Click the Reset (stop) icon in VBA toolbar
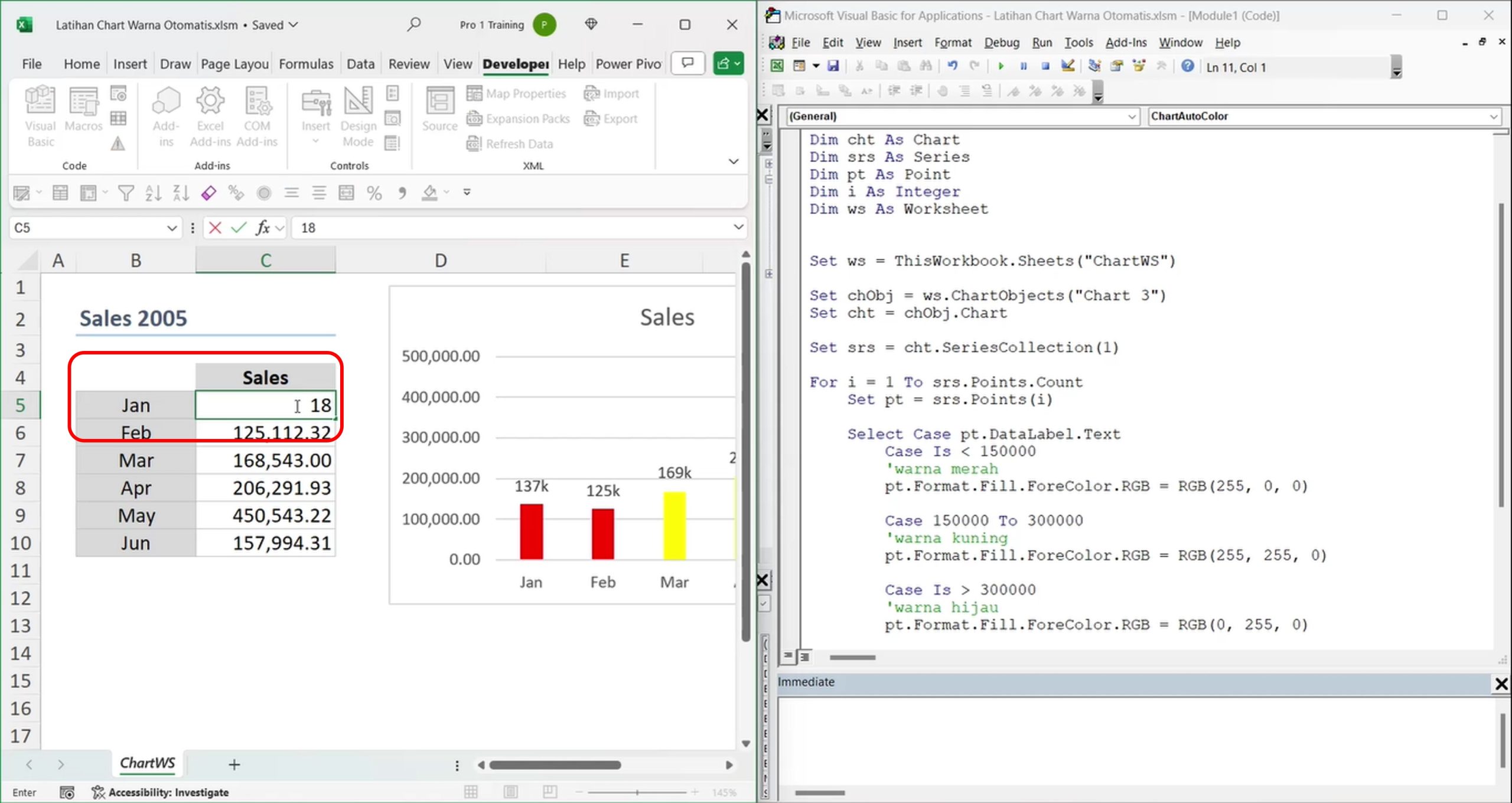 (x=1045, y=66)
